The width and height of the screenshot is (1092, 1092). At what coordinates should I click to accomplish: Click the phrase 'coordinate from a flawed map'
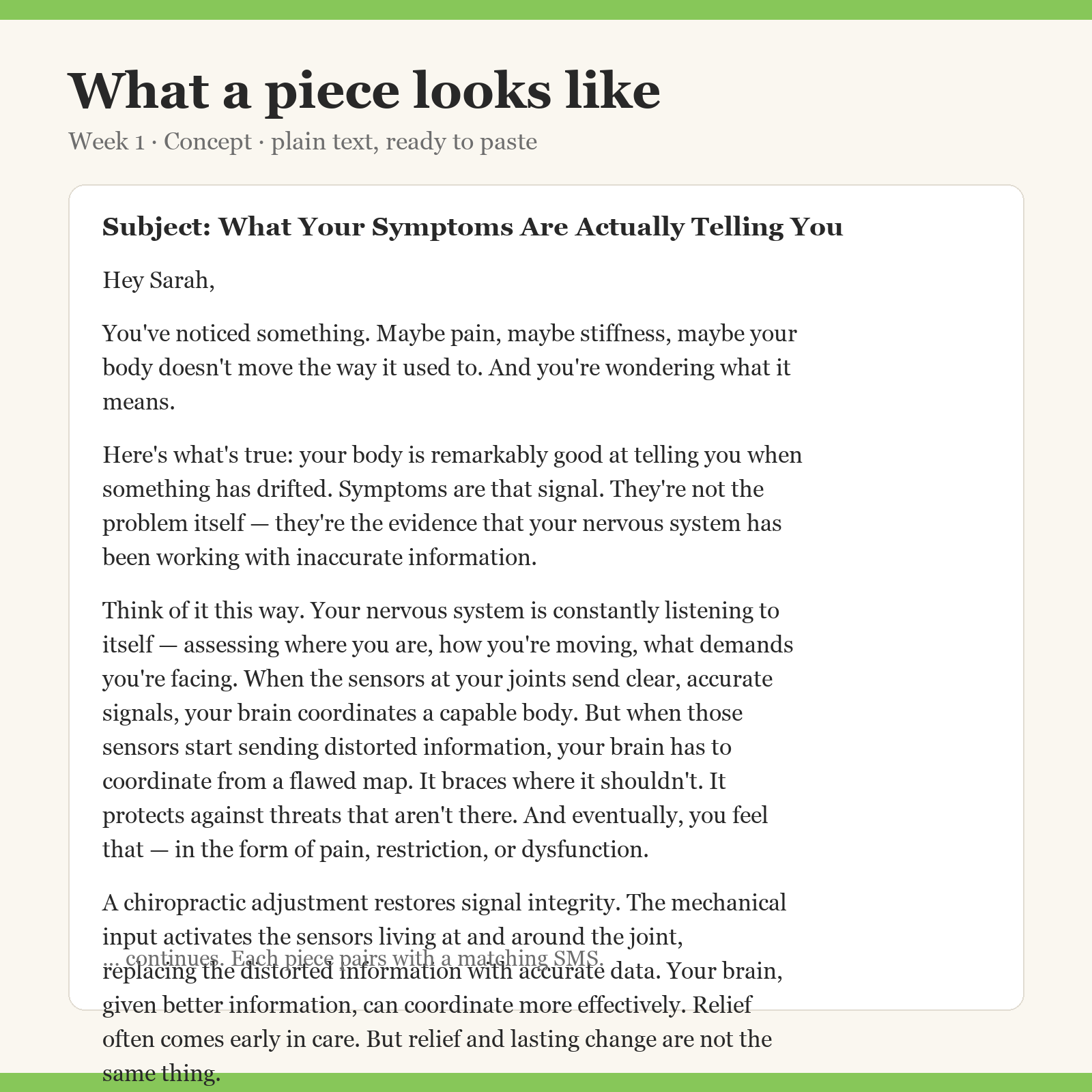pyautogui.click(x=257, y=781)
